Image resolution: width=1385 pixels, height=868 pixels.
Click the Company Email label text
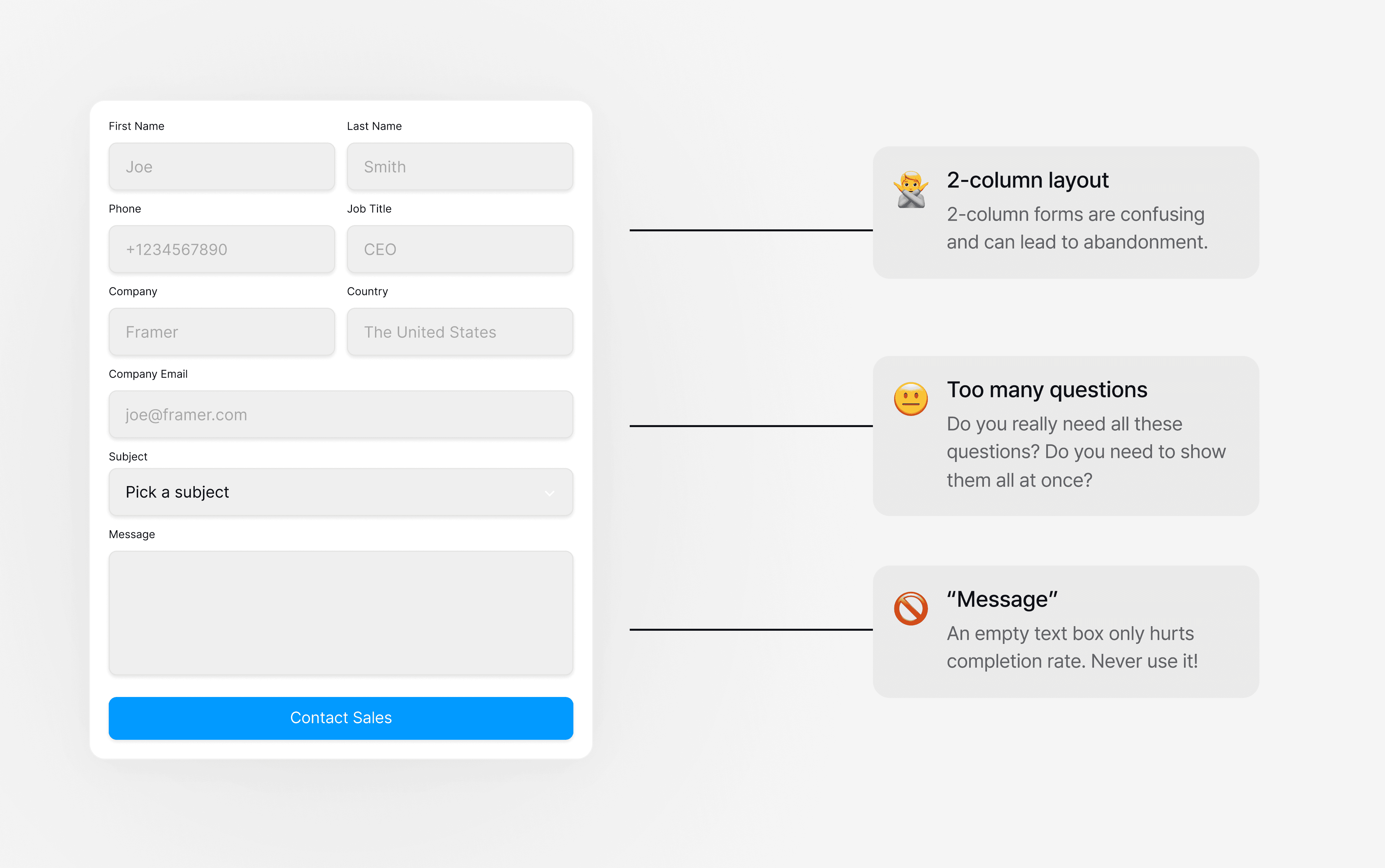148,374
